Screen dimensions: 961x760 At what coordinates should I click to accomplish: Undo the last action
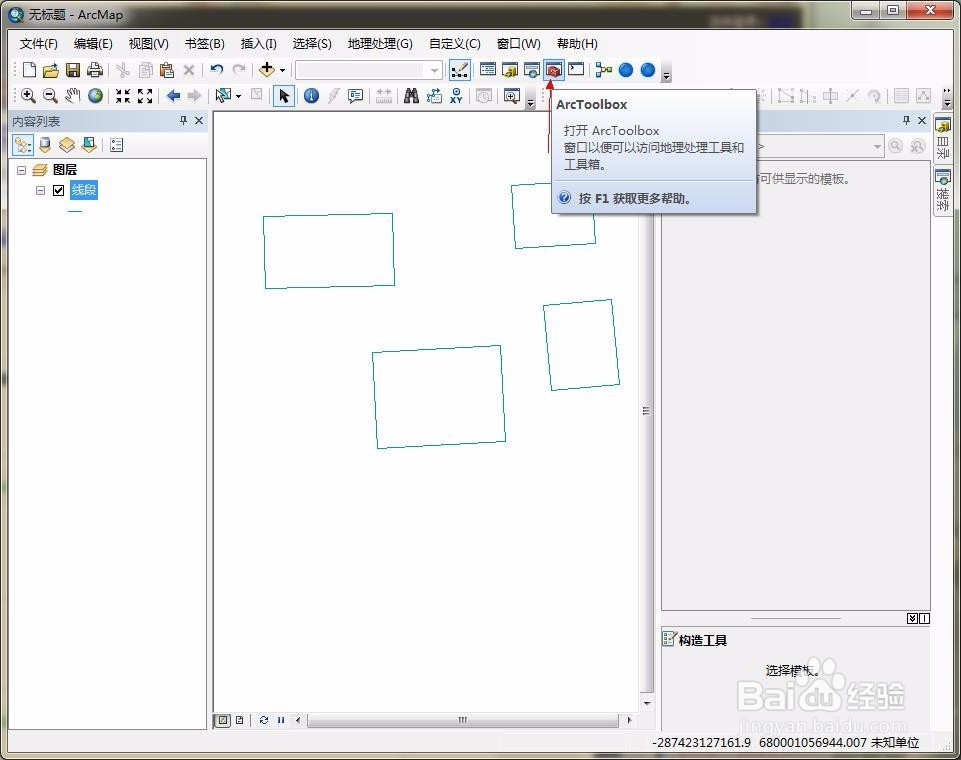point(216,70)
